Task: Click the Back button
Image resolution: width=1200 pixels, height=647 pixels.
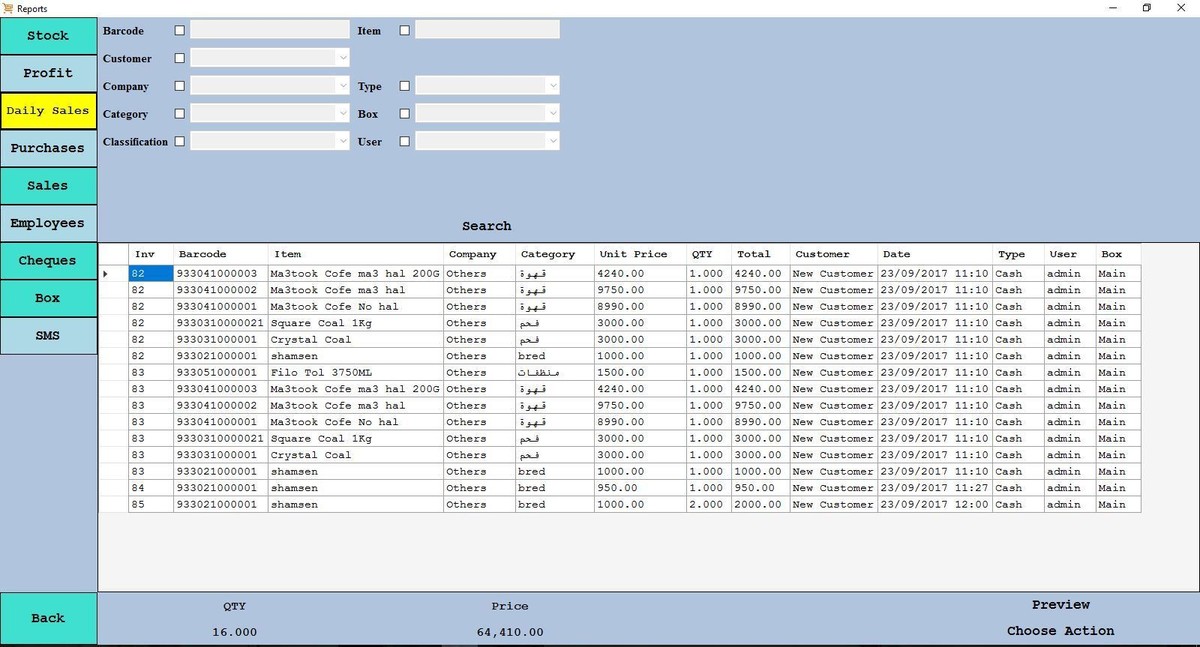Action: tap(48, 618)
